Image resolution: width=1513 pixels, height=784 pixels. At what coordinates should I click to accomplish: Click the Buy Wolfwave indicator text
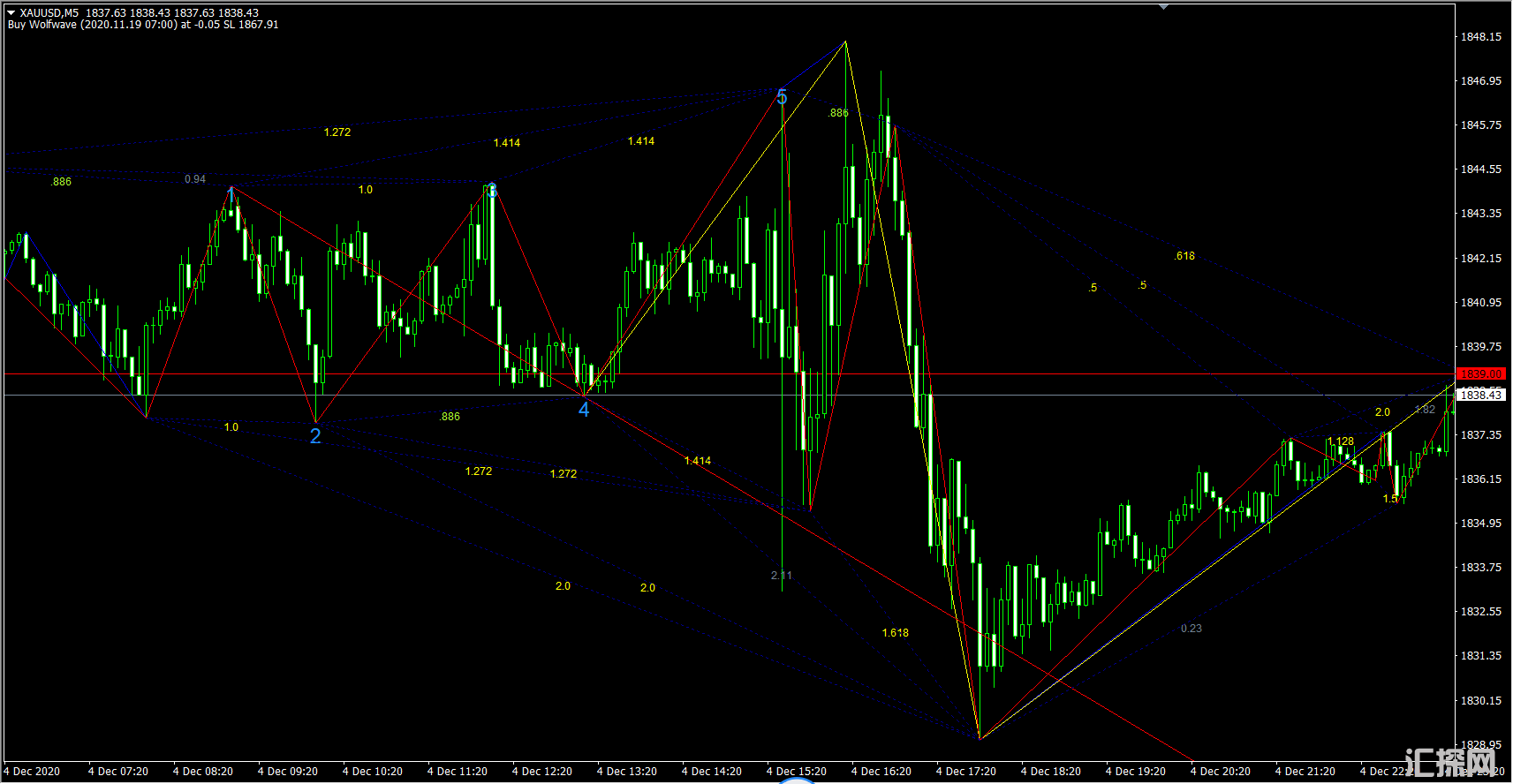click(141, 25)
